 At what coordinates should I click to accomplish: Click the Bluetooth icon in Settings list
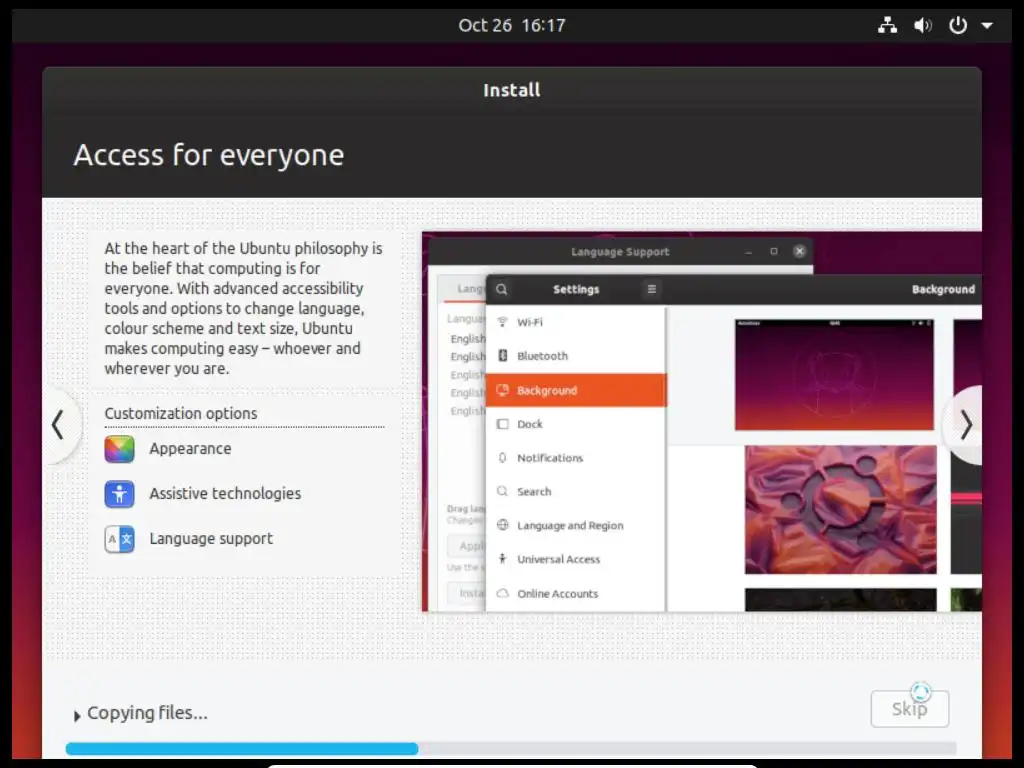(x=502, y=356)
